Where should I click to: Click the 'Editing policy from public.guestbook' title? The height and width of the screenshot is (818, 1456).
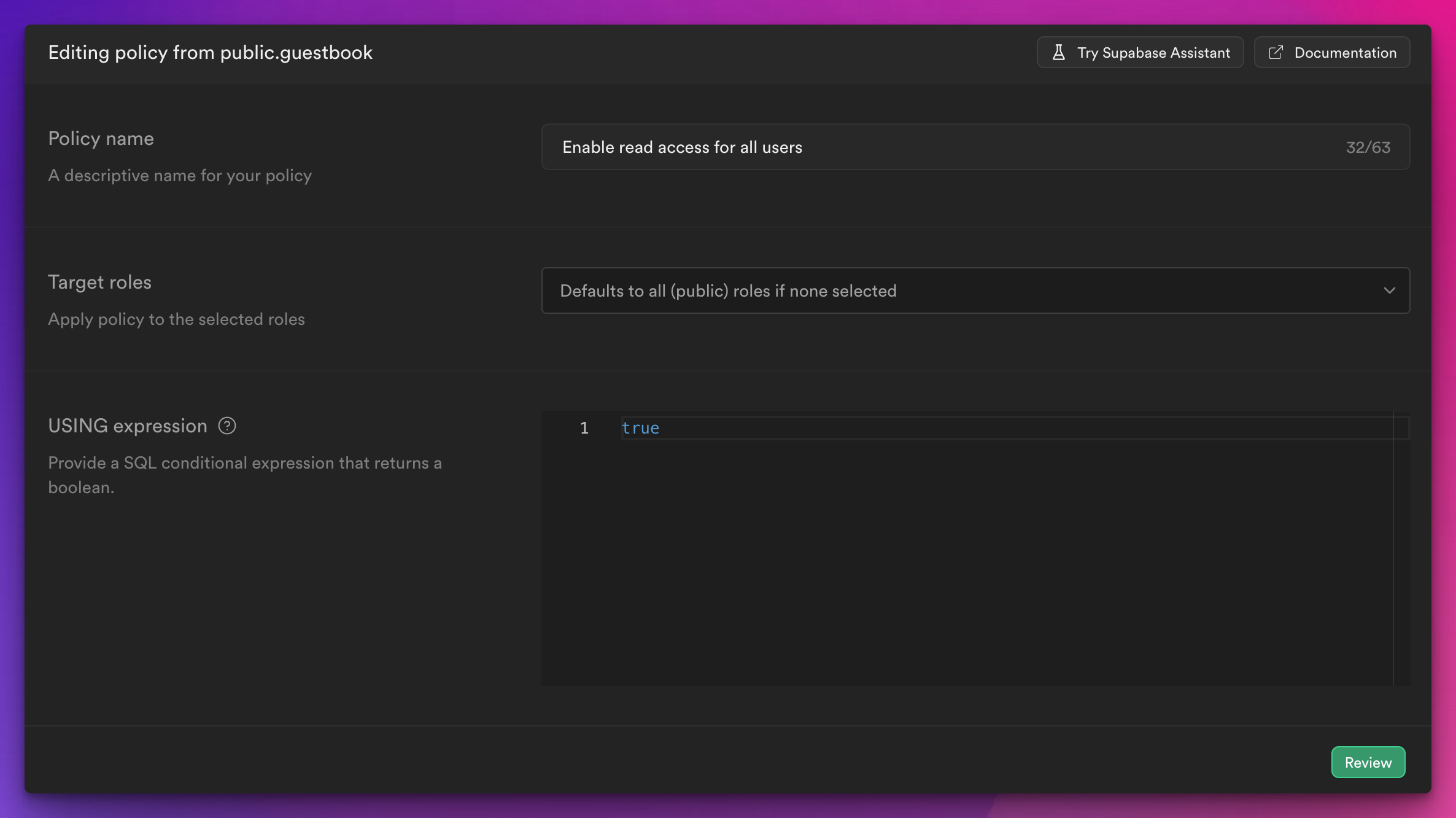[x=211, y=53]
